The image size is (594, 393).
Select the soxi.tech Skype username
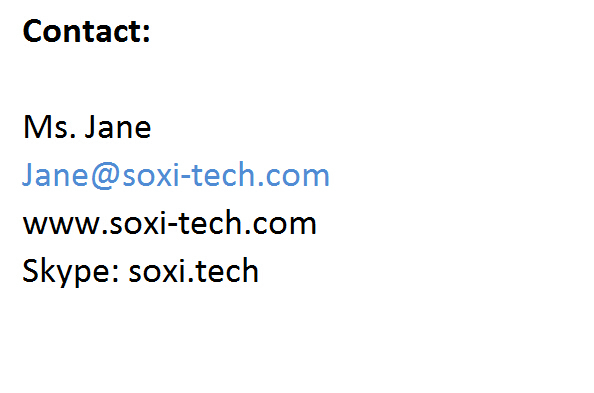click(x=194, y=271)
